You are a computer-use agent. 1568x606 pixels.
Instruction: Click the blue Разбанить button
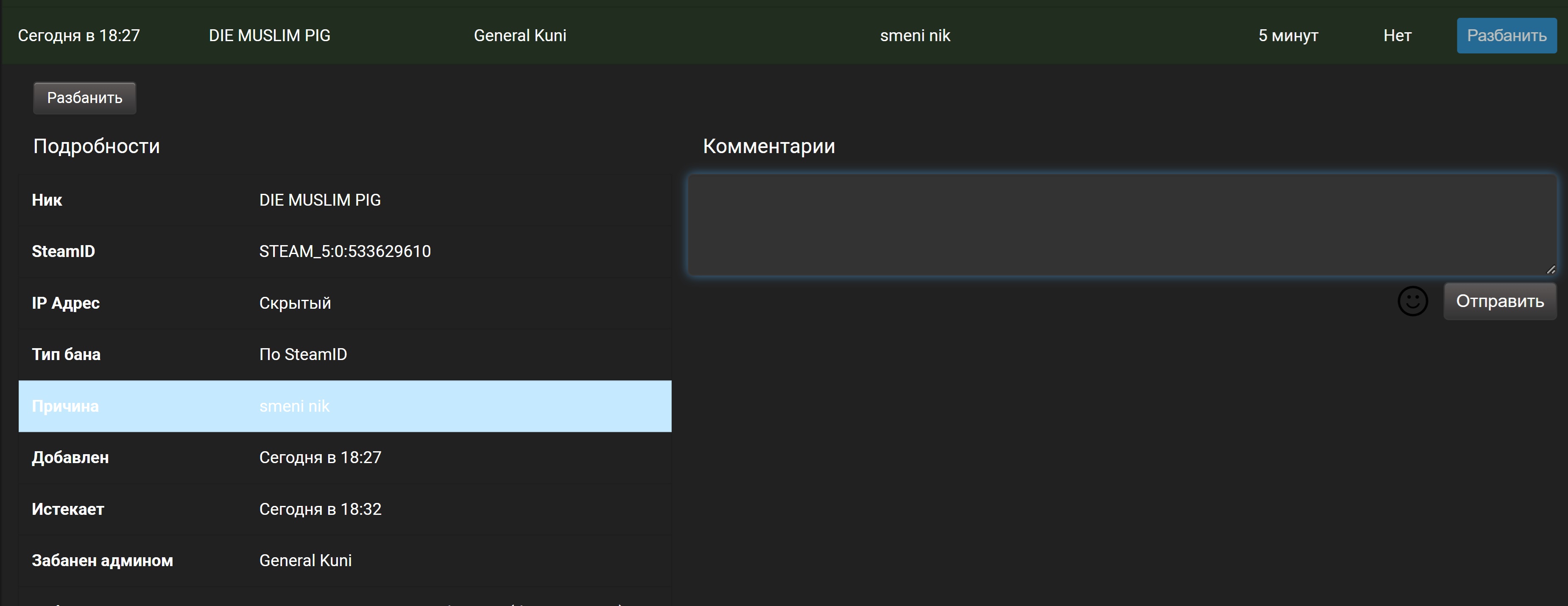(1506, 35)
